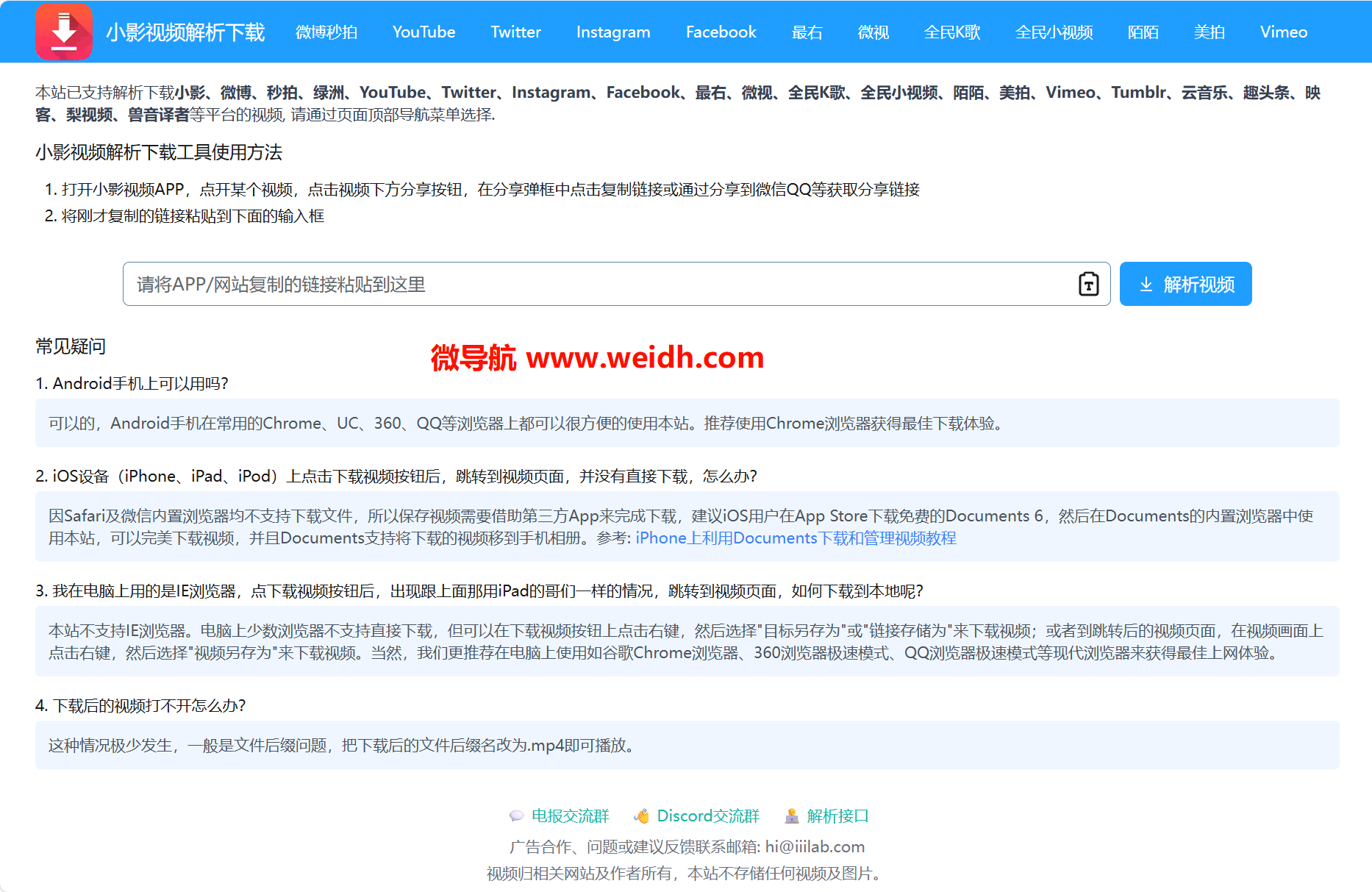The image size is (1372, 892).
Task: Open the 电报交流群 link
Action: (x=571, y=816)
